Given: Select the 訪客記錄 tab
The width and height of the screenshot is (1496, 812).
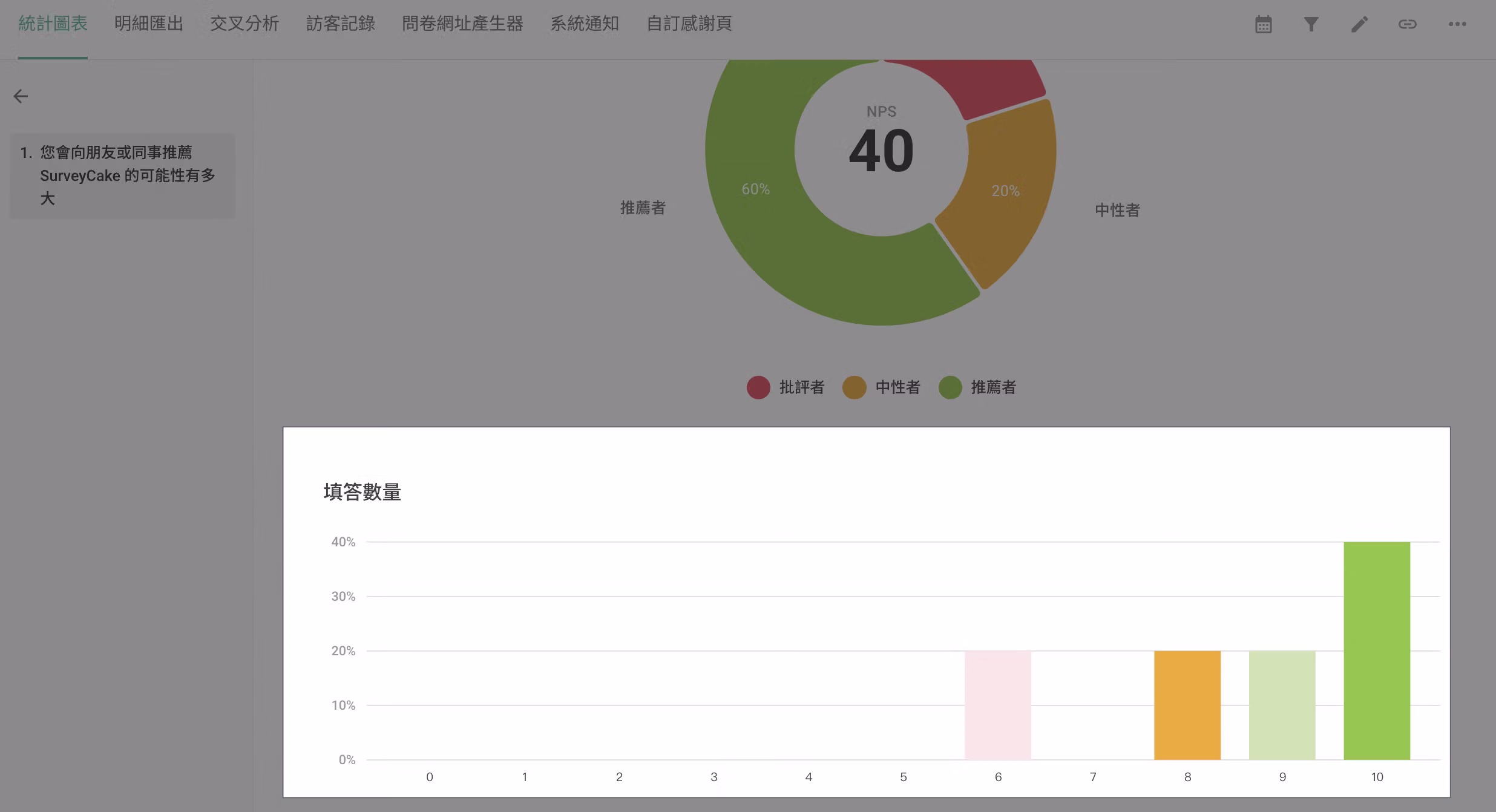Looking at the screenshot, I should point(341,24).
